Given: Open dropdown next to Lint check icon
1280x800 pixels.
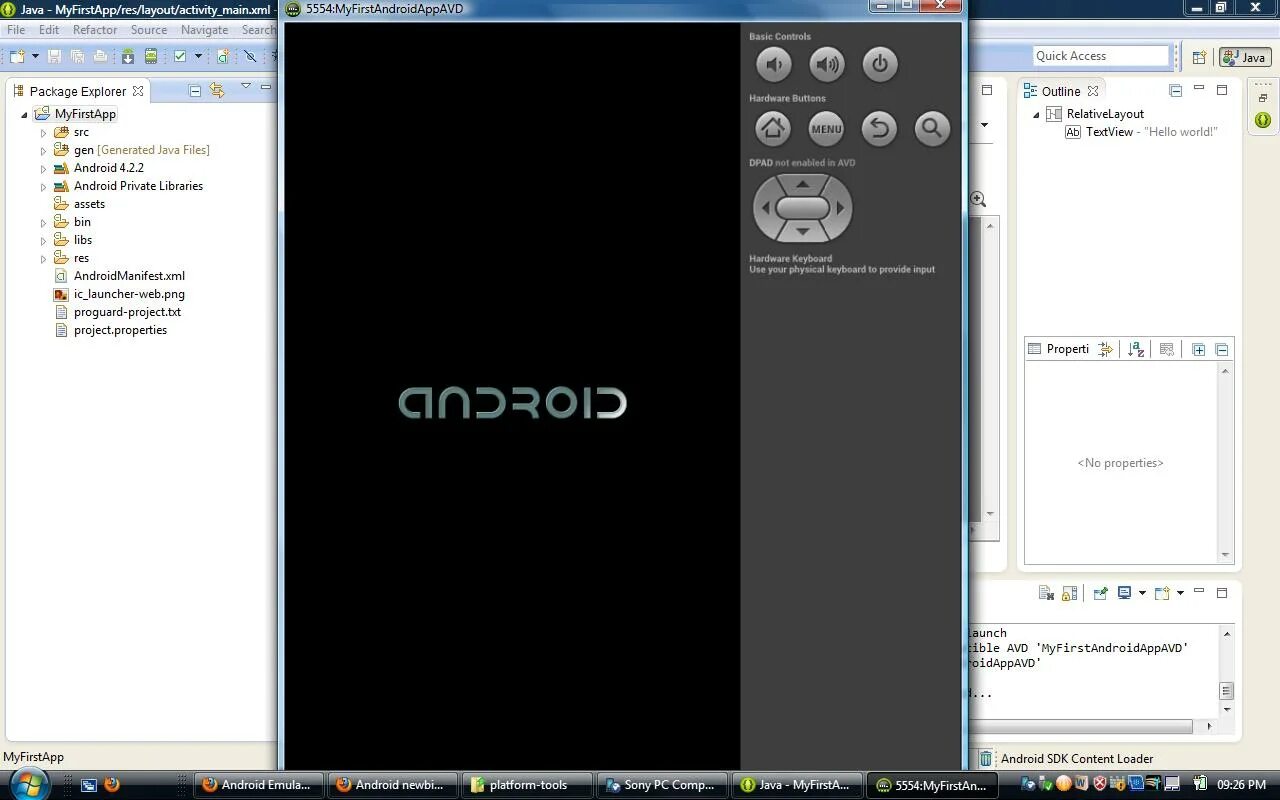Looking at the screenshot, I should click(198, 56).
